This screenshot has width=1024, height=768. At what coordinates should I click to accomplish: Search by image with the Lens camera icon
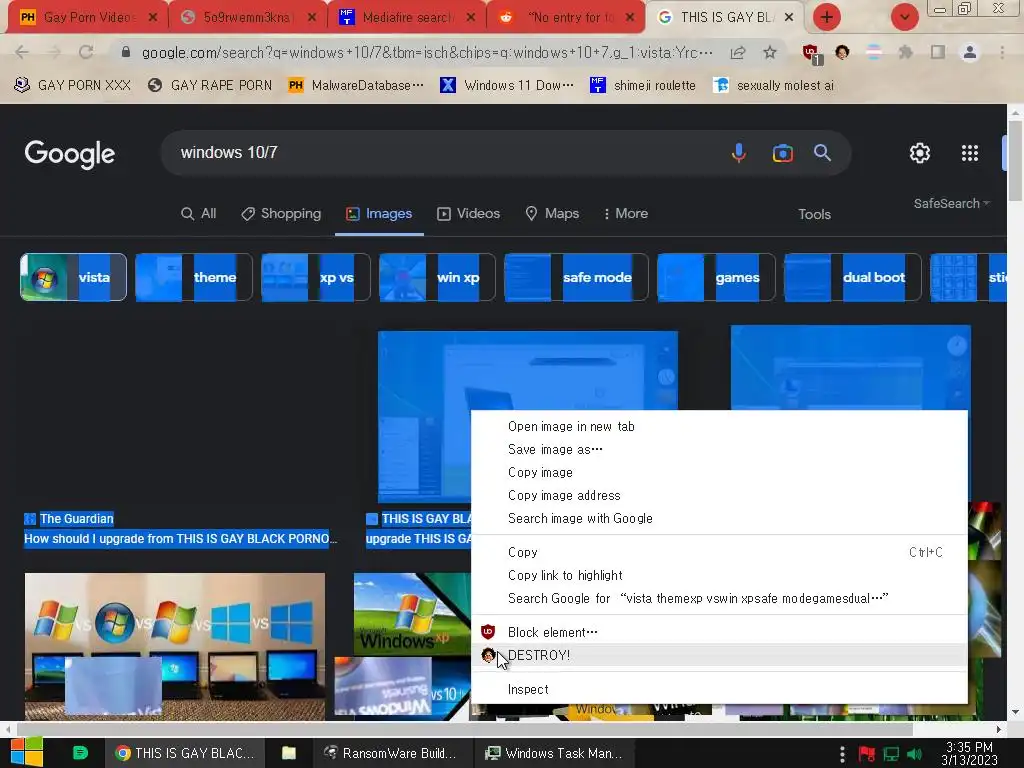point(782,153)
